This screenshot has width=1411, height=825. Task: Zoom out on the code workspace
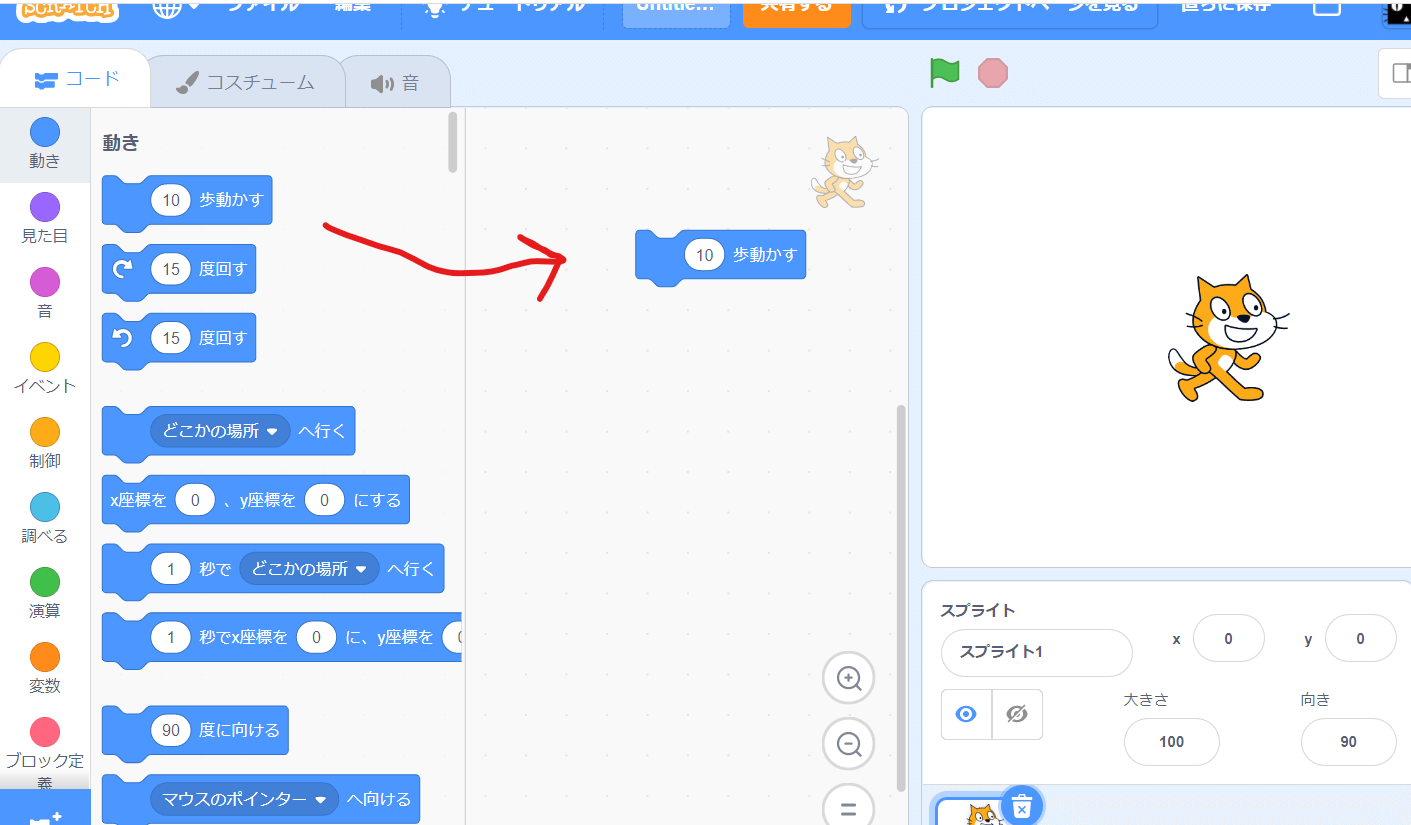point(849,744)
